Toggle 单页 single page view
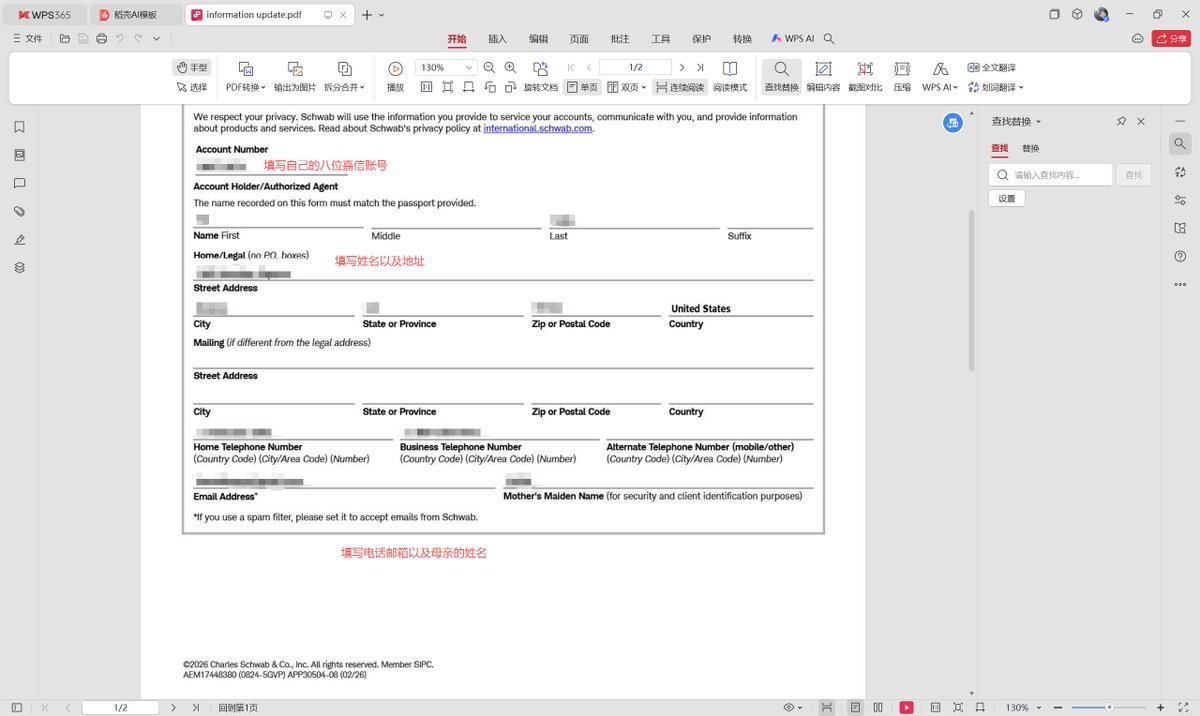This screenshot has height=716, width=1200. (x=582, y=87)
